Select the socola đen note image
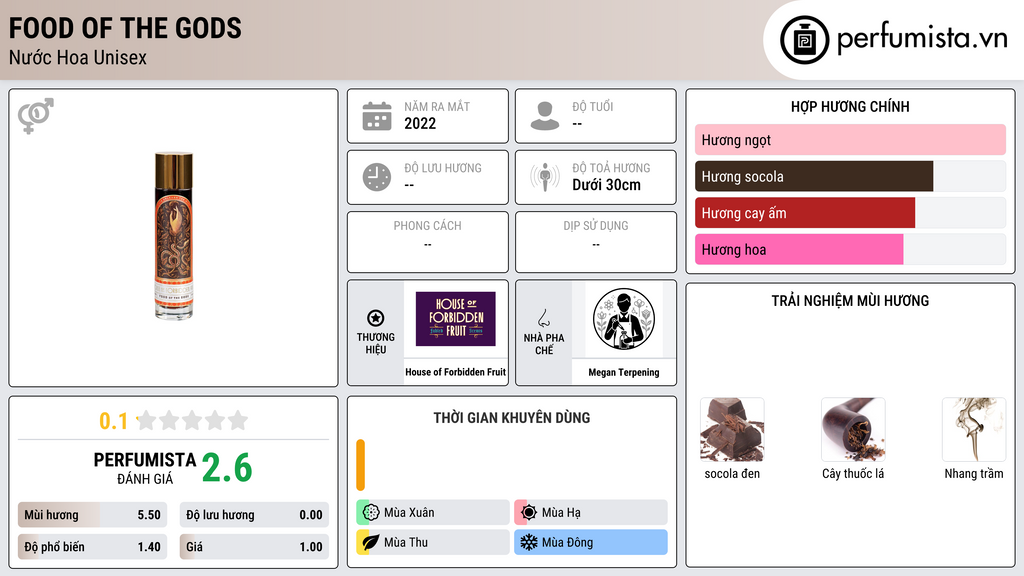 (732, 429)
